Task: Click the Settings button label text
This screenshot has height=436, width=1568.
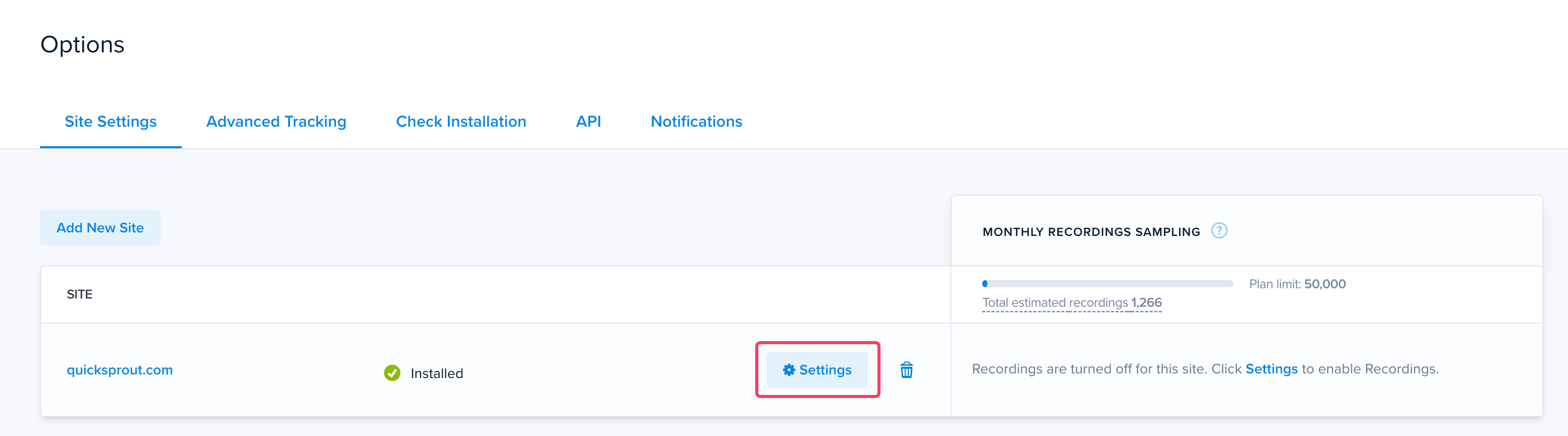Action: click(825, 370)
